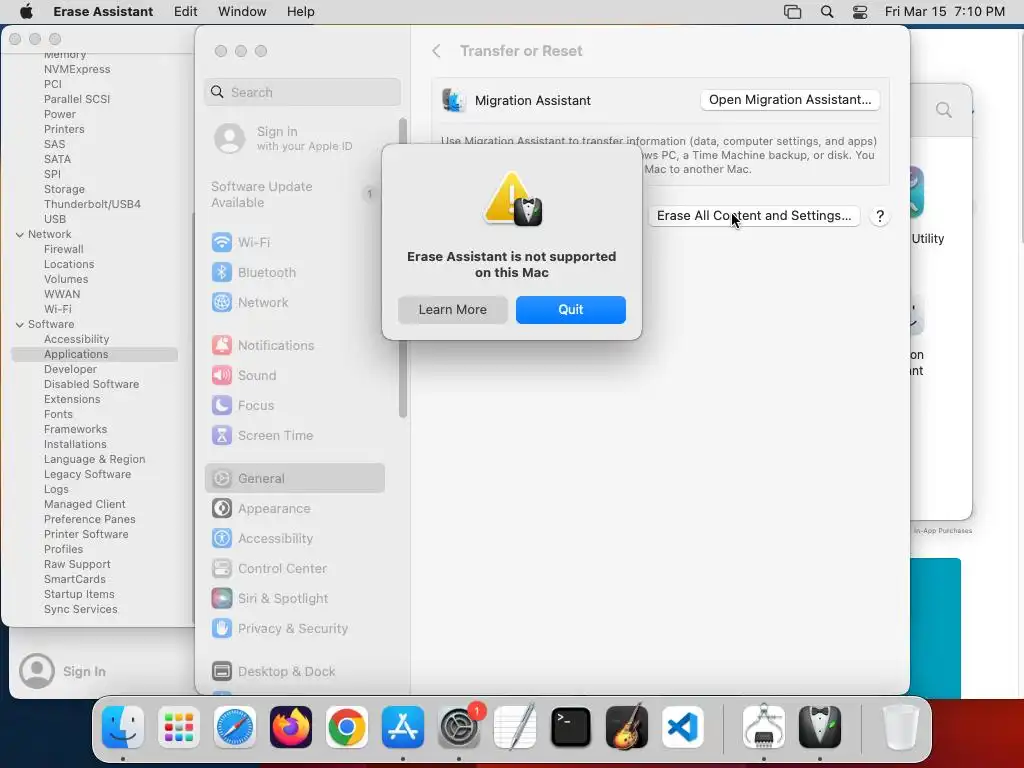The width and height of the screenshot is (1024, 768).
Task: Open Software Update Available
Action: click(294, 195)
